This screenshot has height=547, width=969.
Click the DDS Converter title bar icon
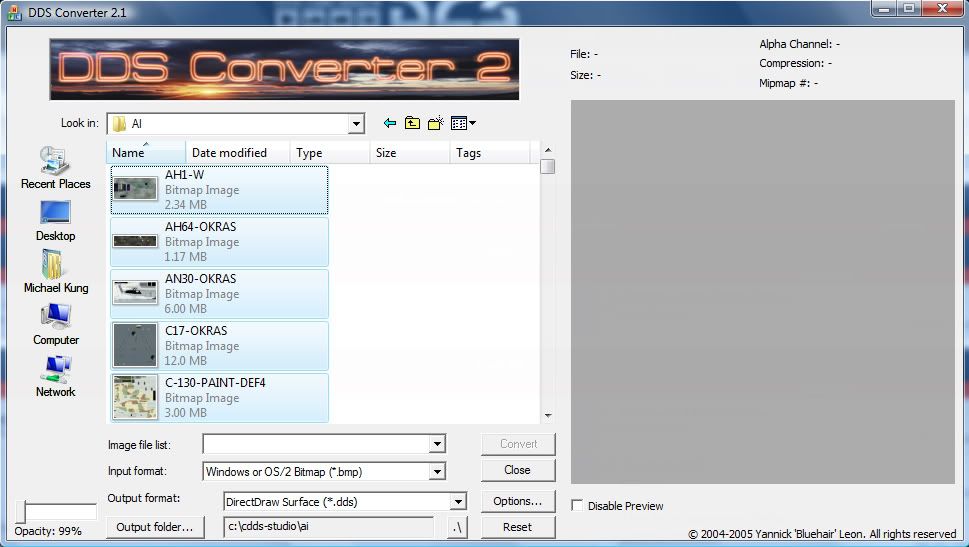(15, 12)
